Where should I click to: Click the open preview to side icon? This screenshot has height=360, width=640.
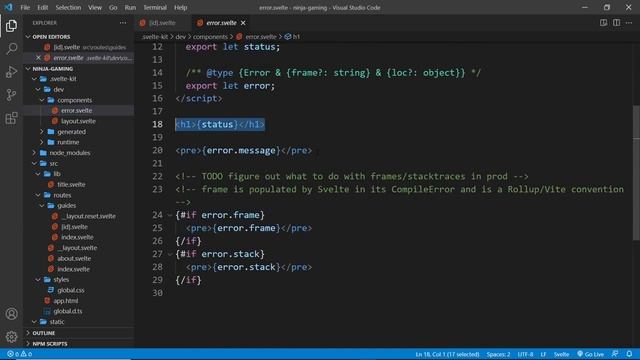pyautogui.click(x=603, y=23)
